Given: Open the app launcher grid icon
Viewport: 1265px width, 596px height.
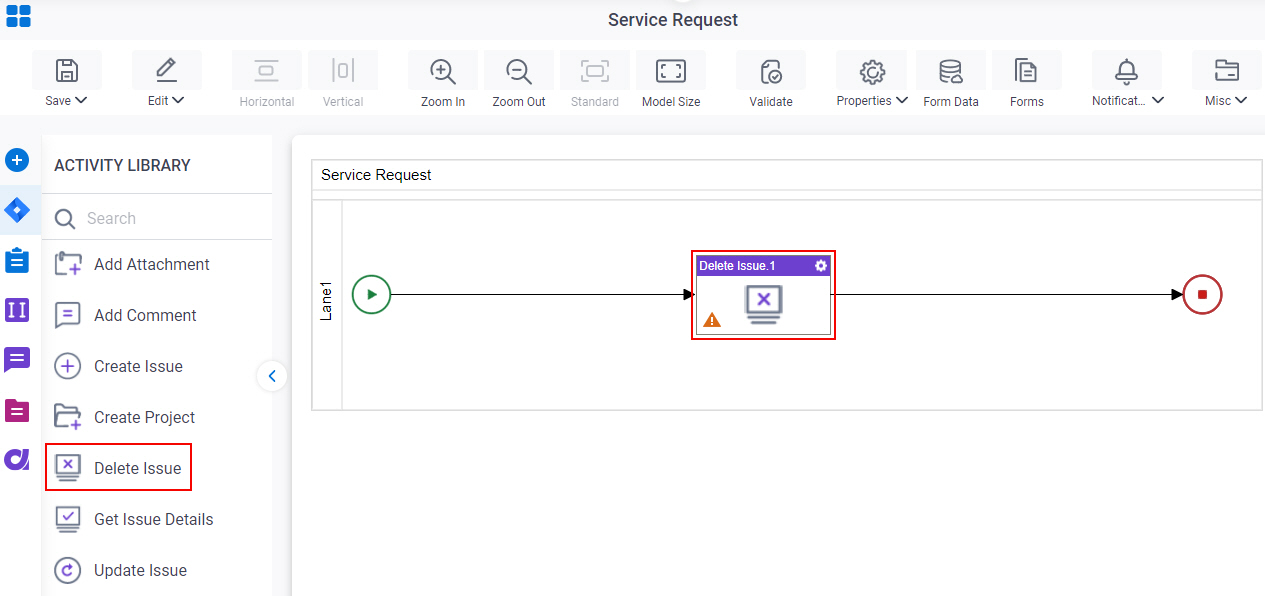Looking at the screenshot, I should [x=18, y=16].
